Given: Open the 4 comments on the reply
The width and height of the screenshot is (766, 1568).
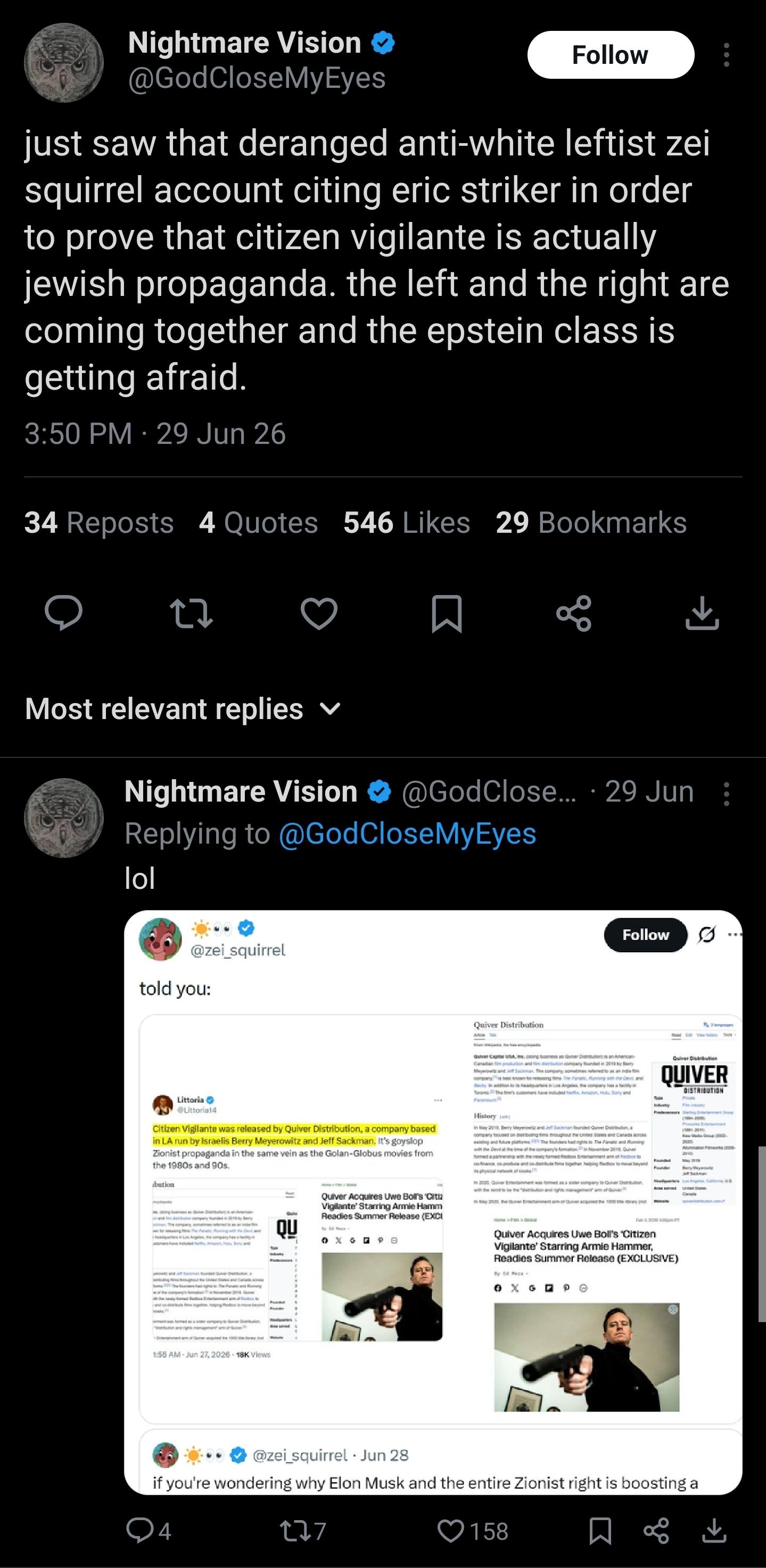Looking at the screenshot, I should pos(149,1531).
